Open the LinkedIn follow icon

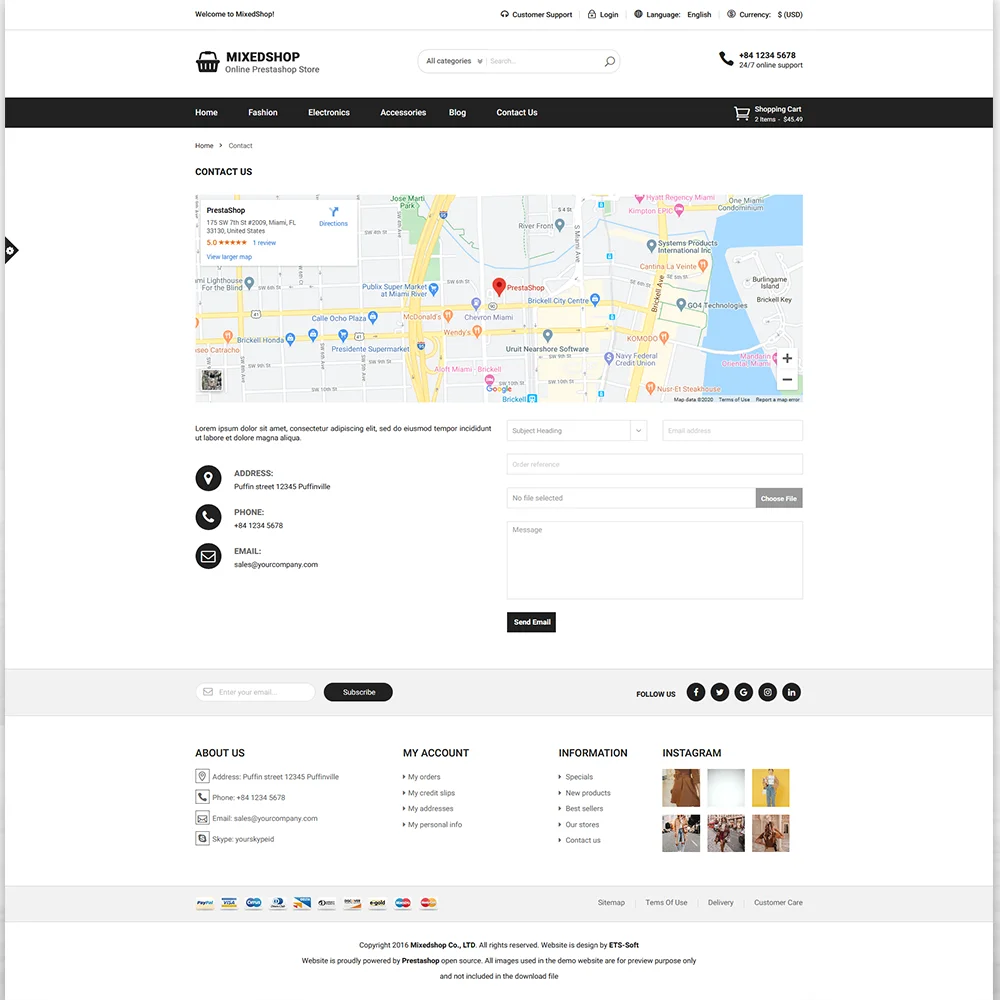[791, 692]
